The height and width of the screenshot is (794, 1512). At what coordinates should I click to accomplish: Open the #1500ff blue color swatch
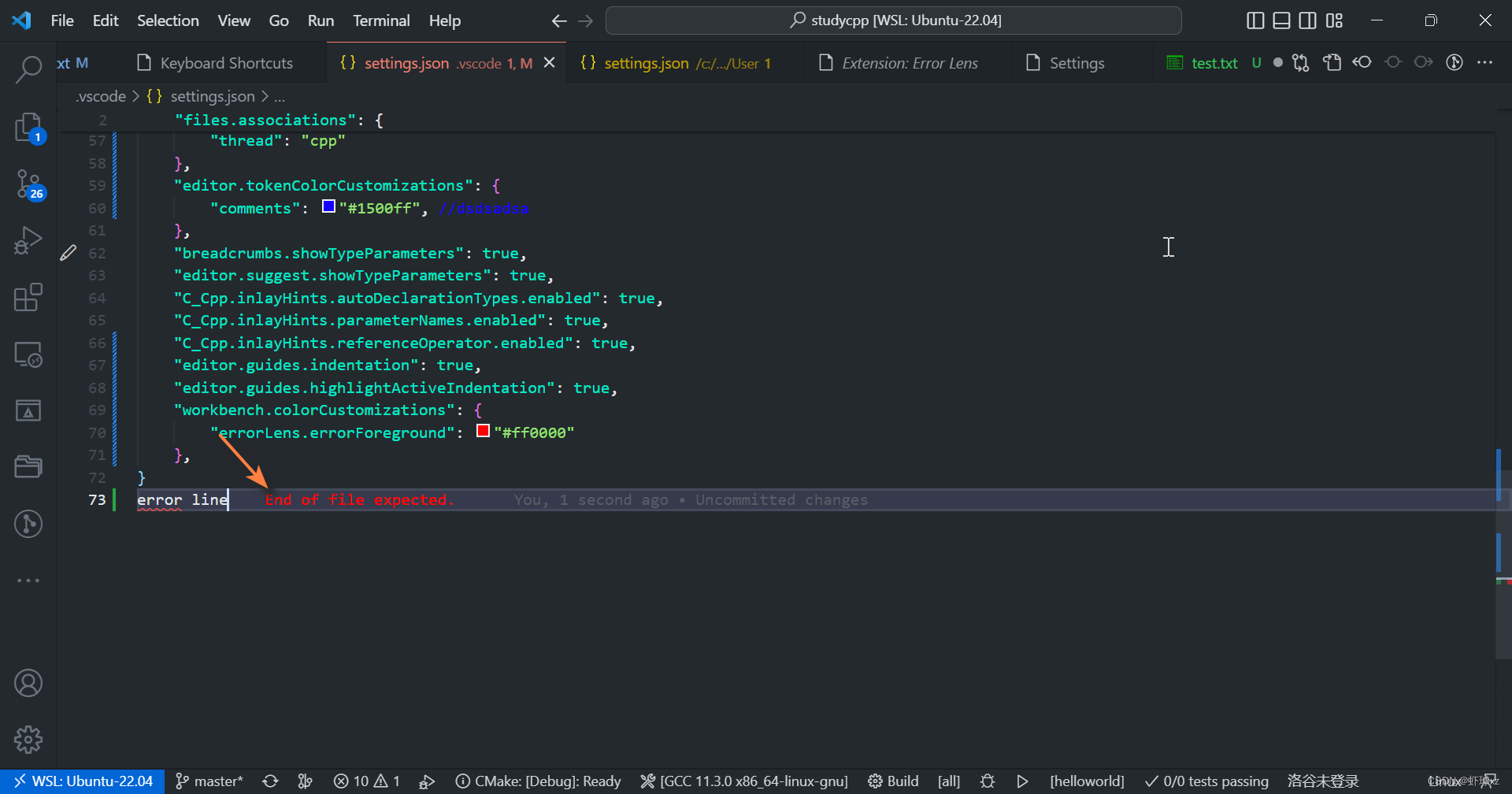(329, 206)
